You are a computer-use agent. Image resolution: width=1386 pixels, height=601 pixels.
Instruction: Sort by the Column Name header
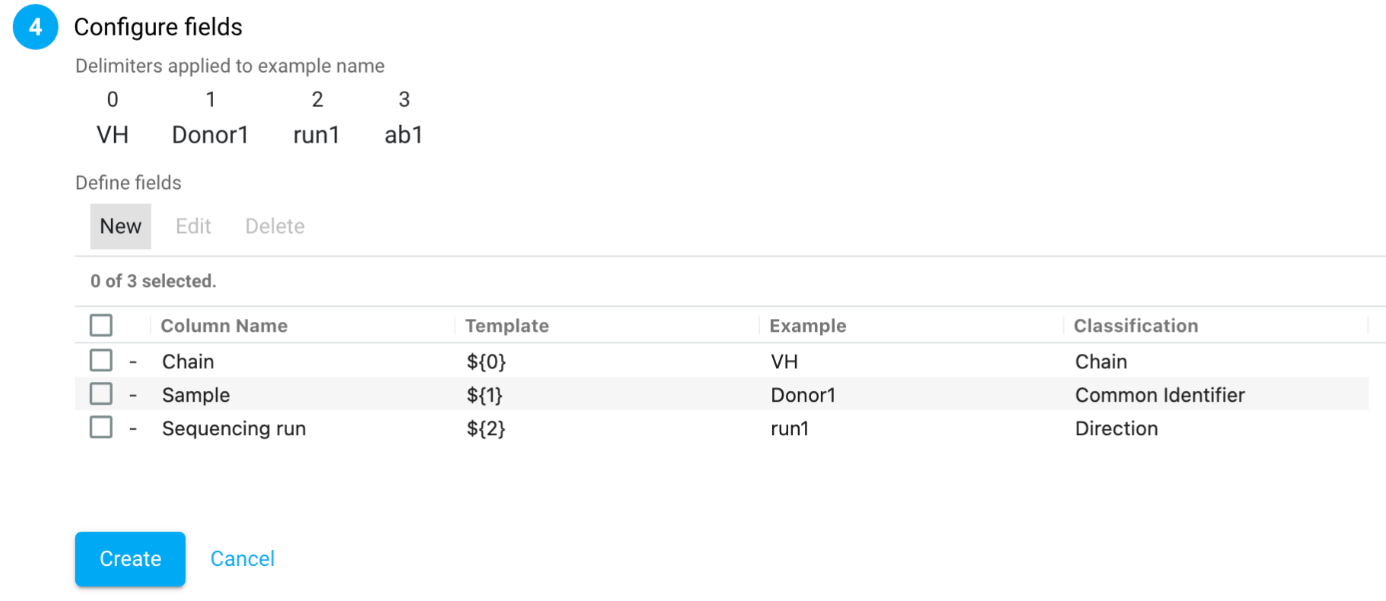[224, 326]
